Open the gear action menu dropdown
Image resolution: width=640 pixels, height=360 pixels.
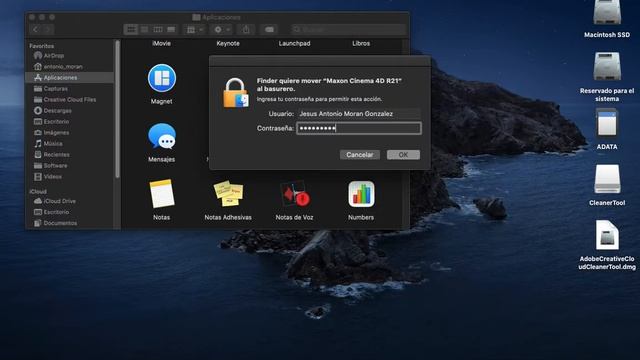(222, 29)
